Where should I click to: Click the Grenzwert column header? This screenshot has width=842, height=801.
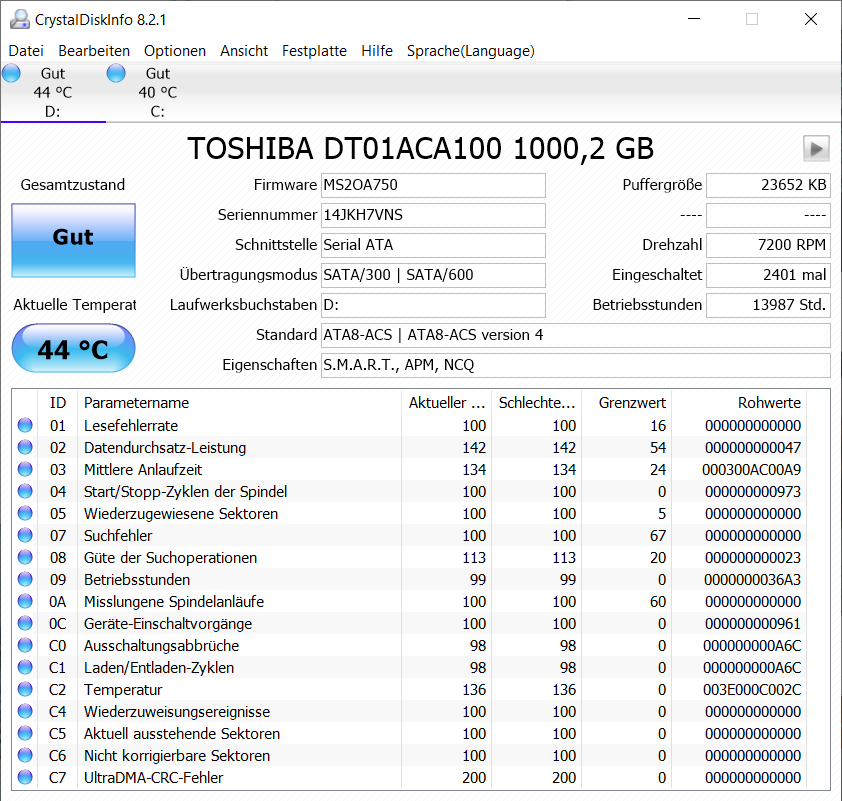(627, 403)
